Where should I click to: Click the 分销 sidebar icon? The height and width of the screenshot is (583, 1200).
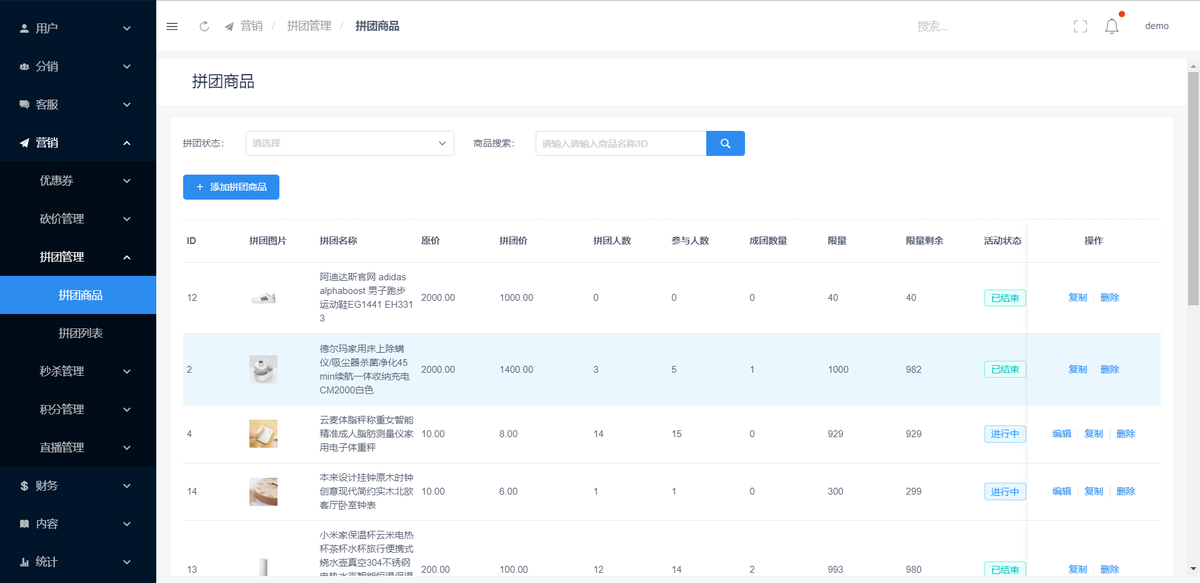[25, 66]
